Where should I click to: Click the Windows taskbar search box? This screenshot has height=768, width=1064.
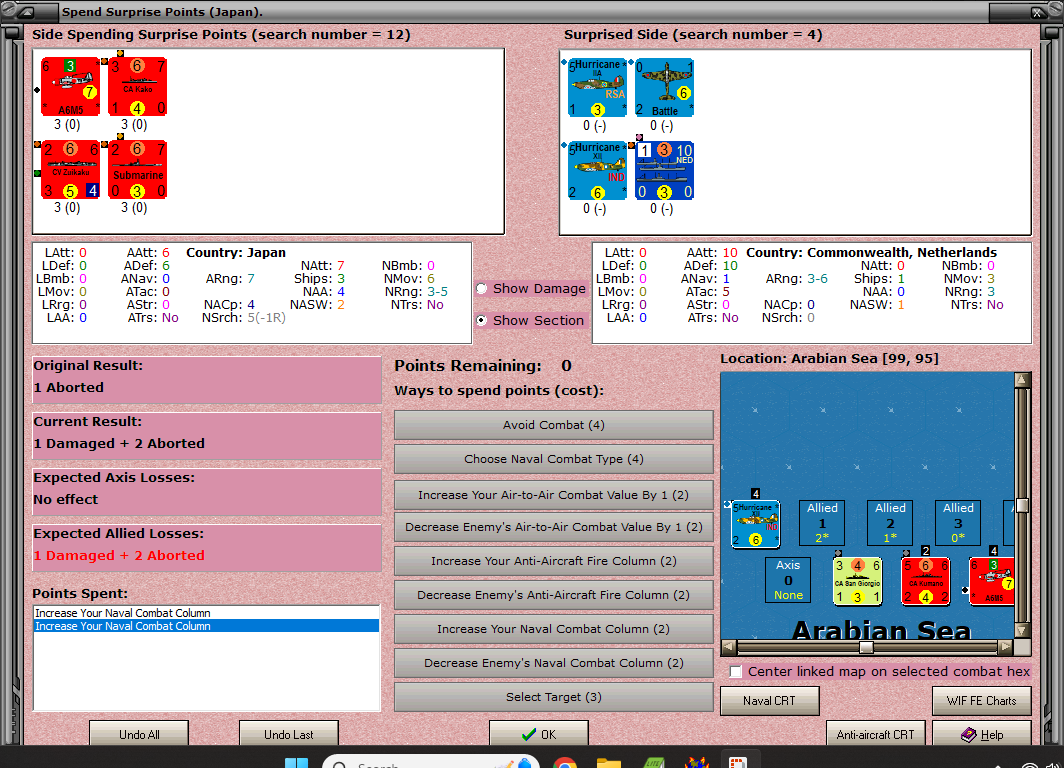pyautogui.click(x=430, y=762)
